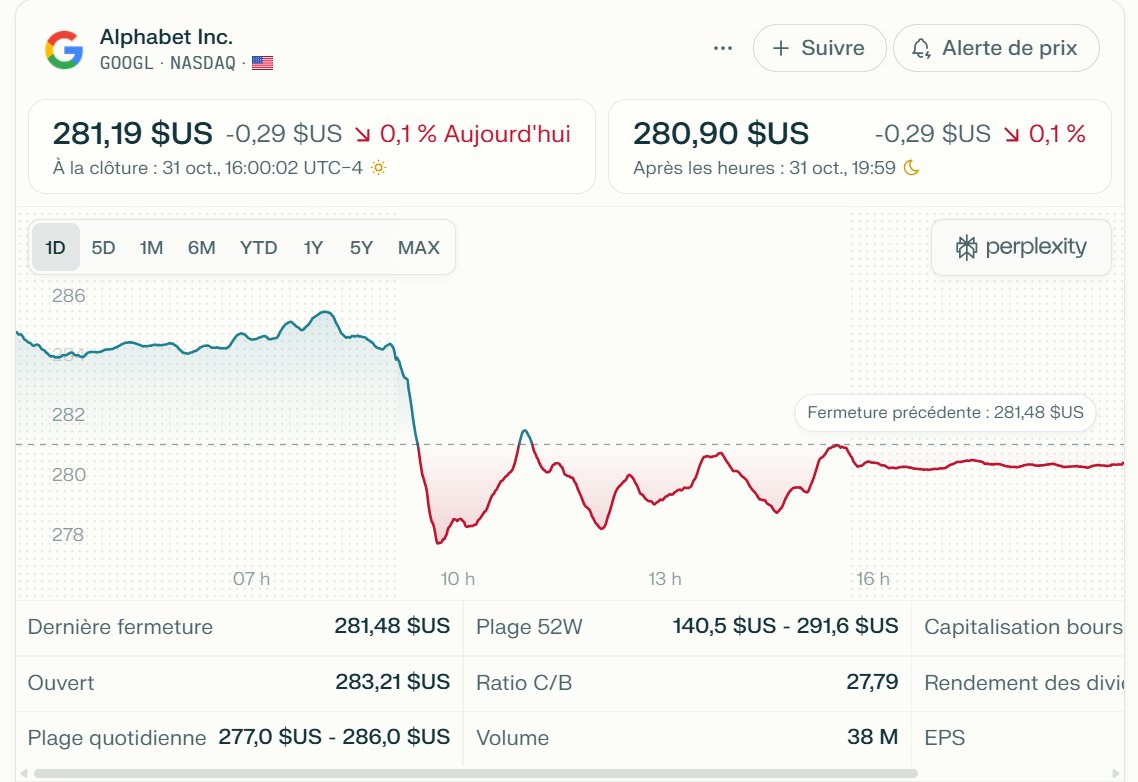
Task: Click the Google logo icon
Action: pyautogui.click(x=62, y=47)
